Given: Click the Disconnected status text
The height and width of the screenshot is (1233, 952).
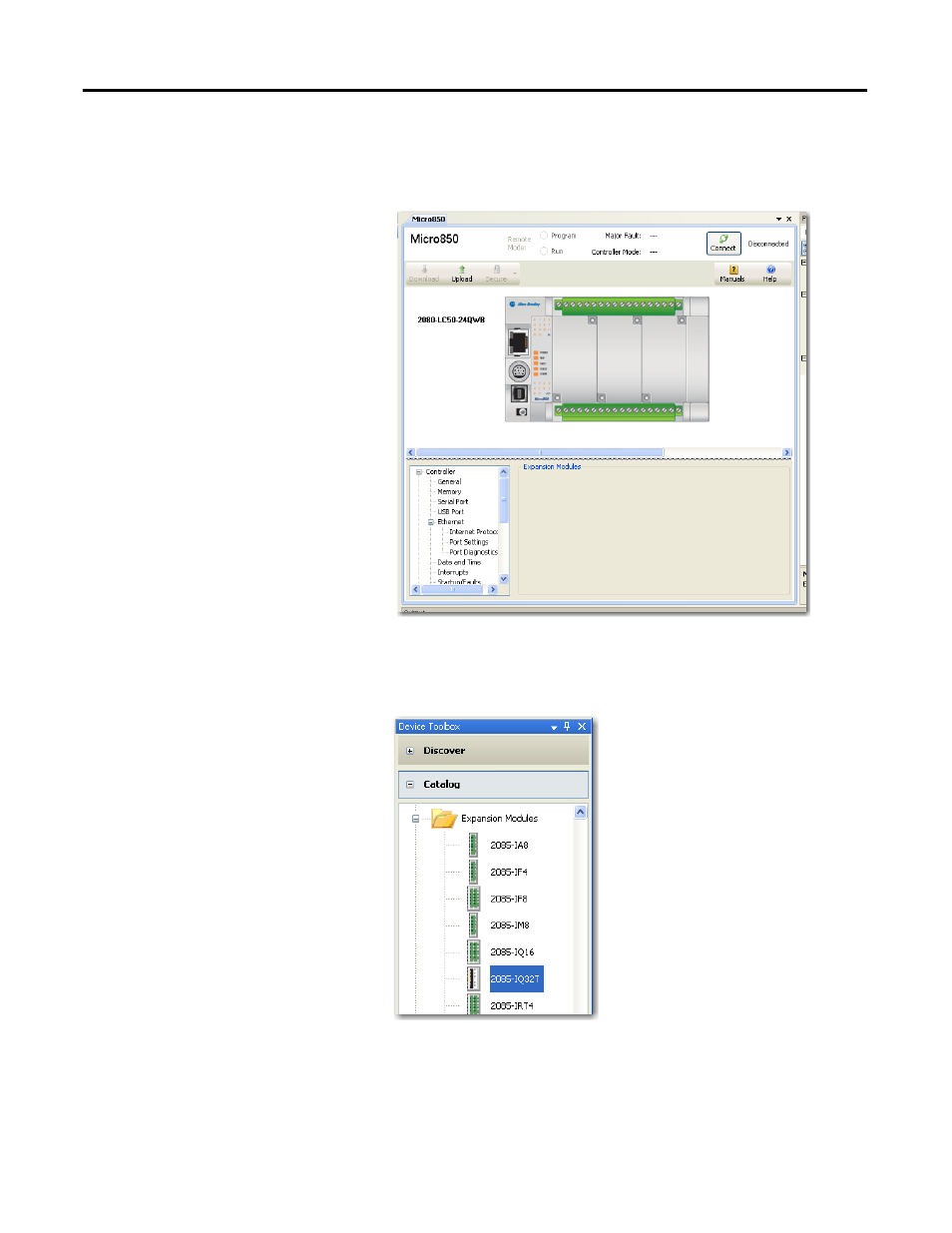Looking at the screenshot, I should (x=768, y=244).
